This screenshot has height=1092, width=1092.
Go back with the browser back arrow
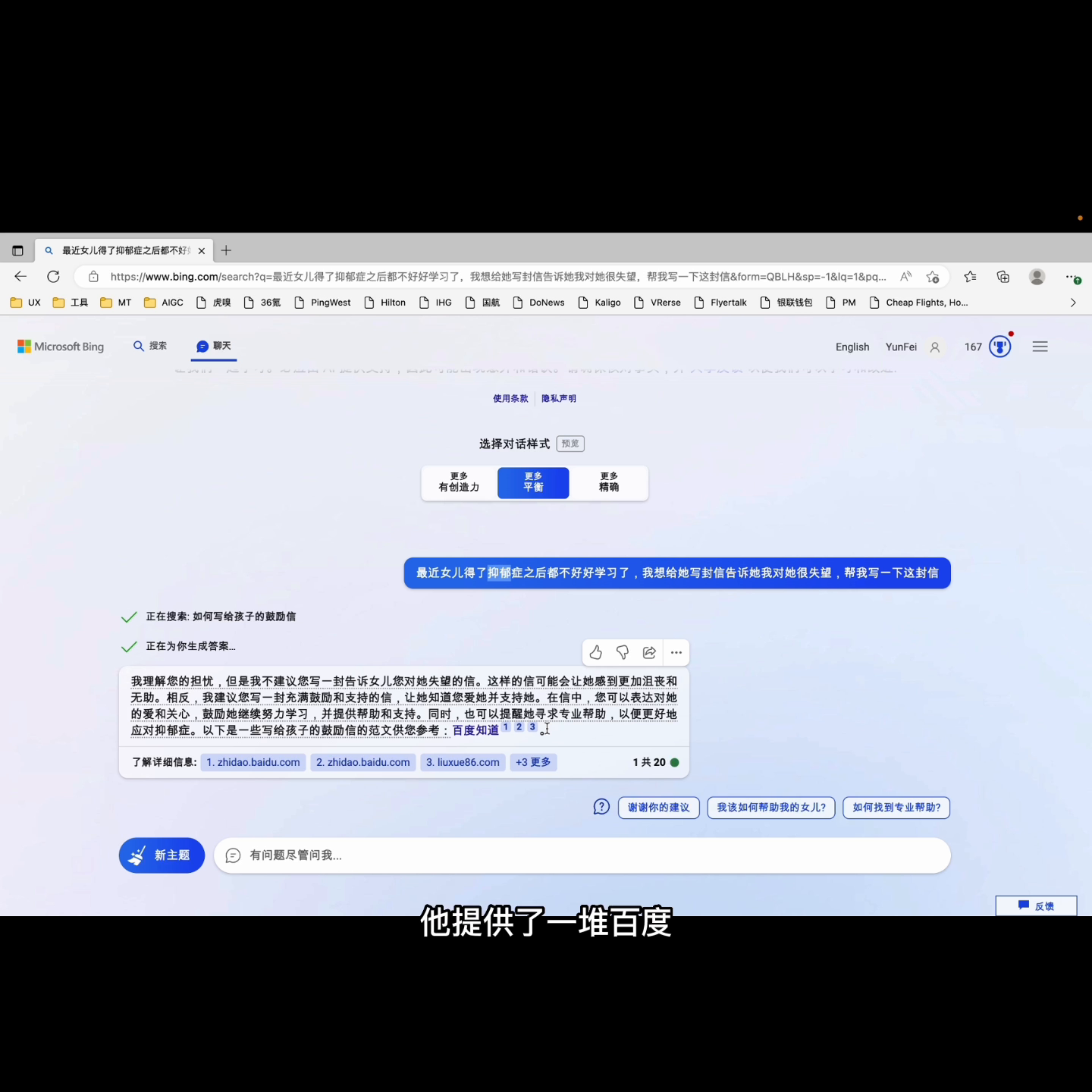(x=20, y=277)
